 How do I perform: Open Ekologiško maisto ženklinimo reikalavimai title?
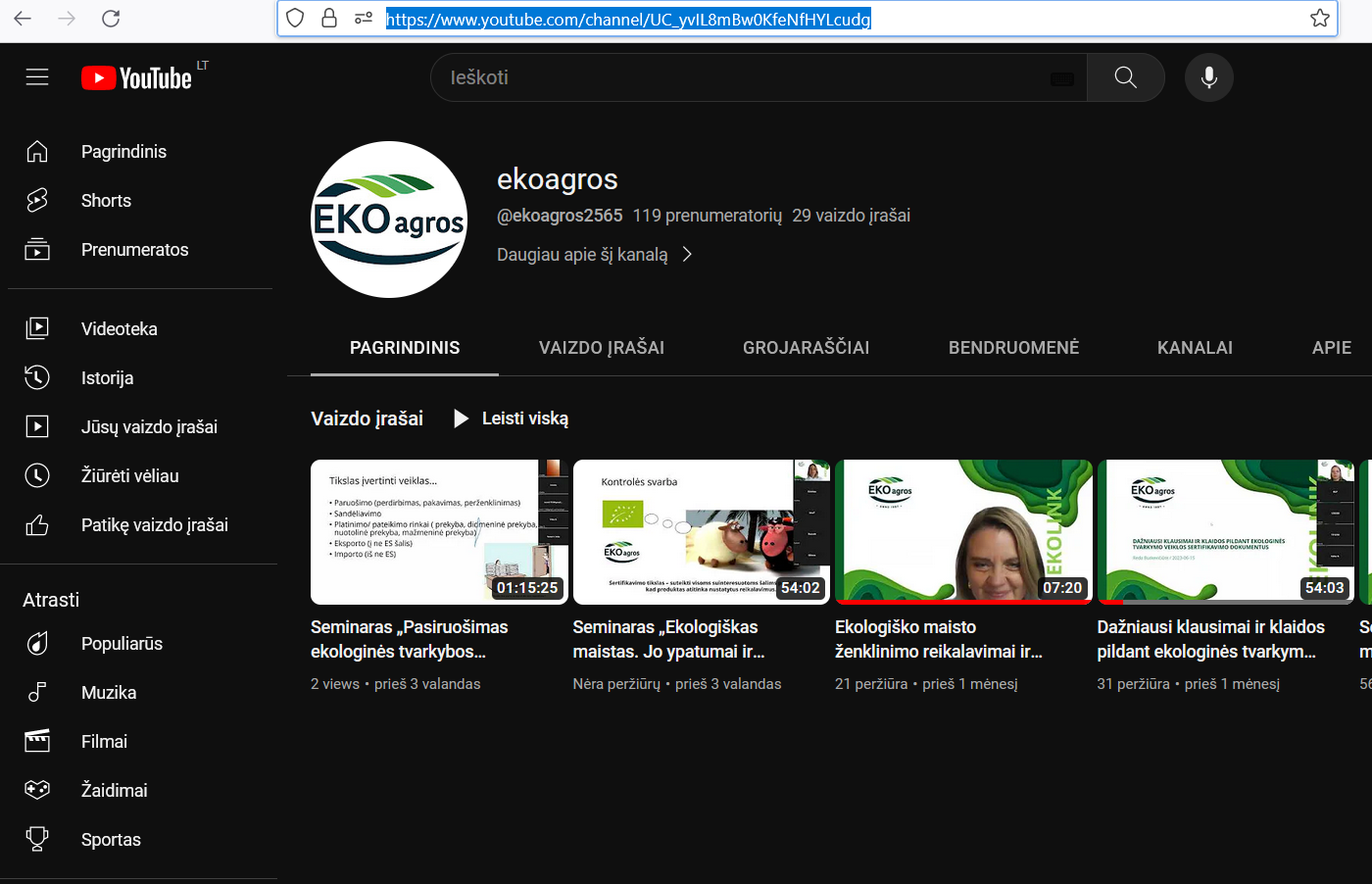(939, 639)
